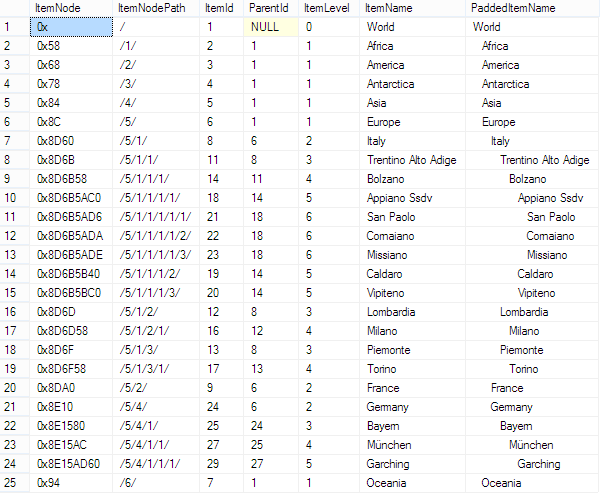Click row header number 25
Viewport: 603px width, 494px height.
pos(15,483)
